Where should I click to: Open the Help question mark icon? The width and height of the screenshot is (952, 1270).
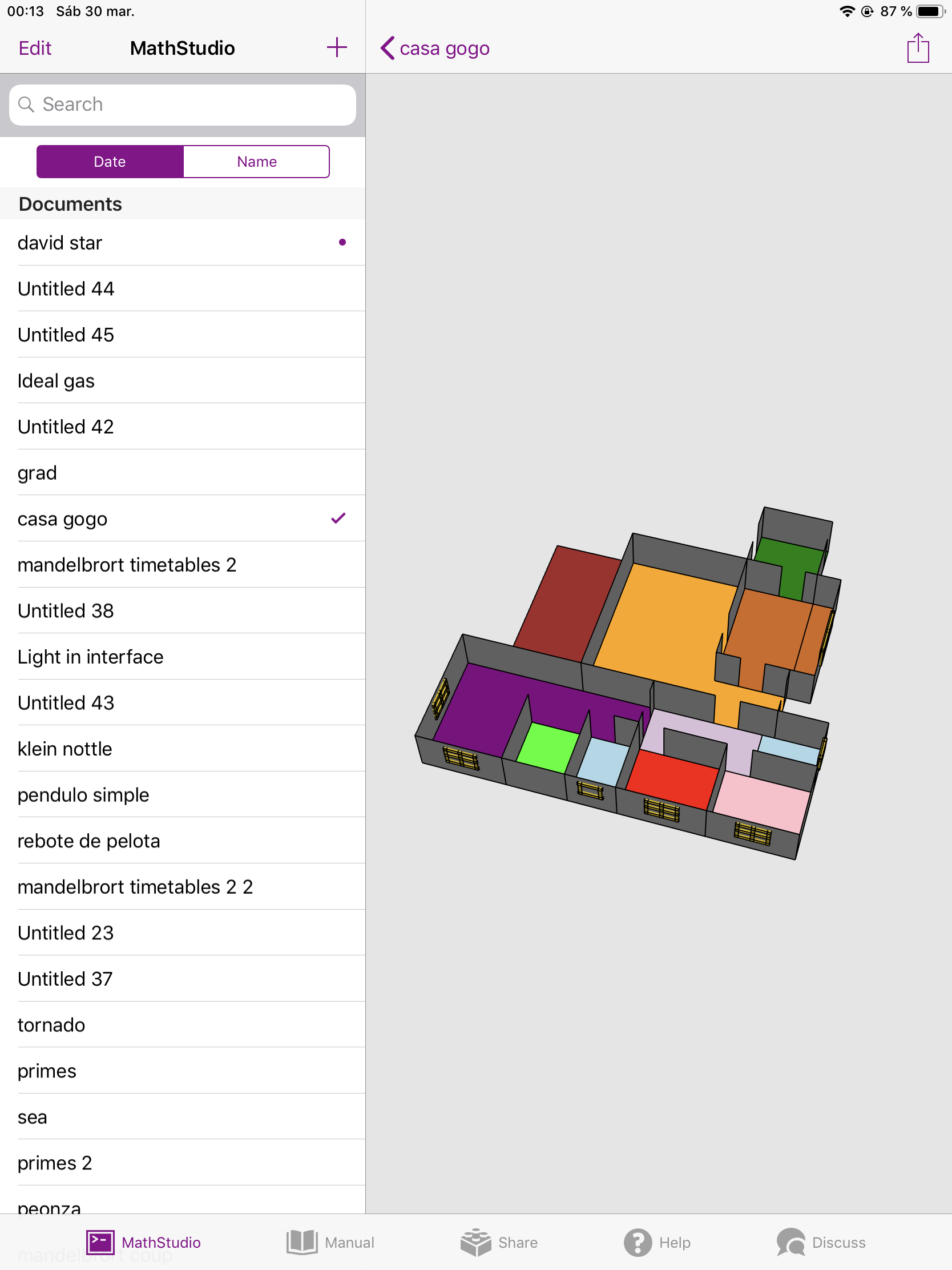[638, 1242]
